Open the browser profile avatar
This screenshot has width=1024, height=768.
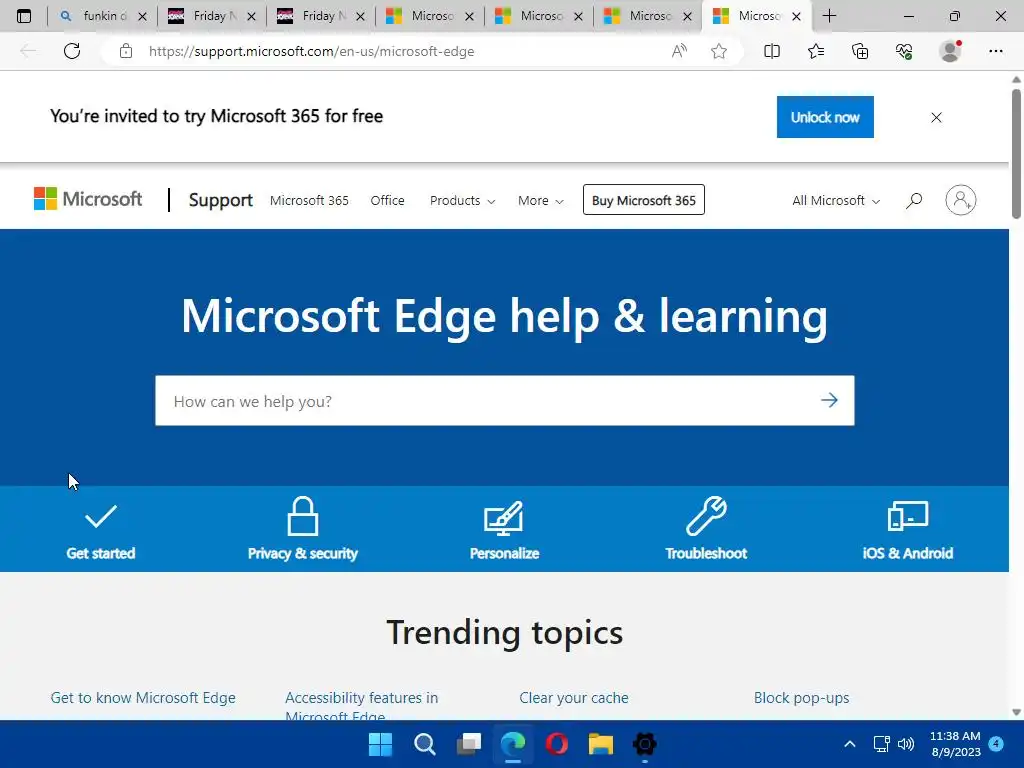(950, 51)
